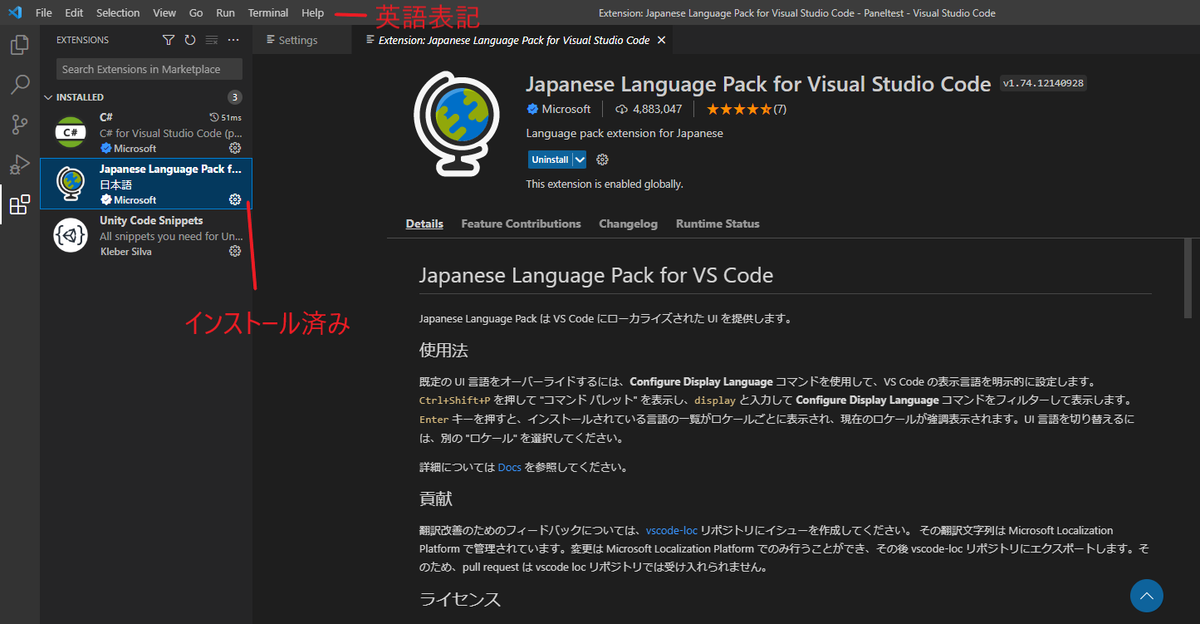Click 'This extension is enabled globally' text
The height and width of the screenshot is (624, 1200).
tap(604, 184)
